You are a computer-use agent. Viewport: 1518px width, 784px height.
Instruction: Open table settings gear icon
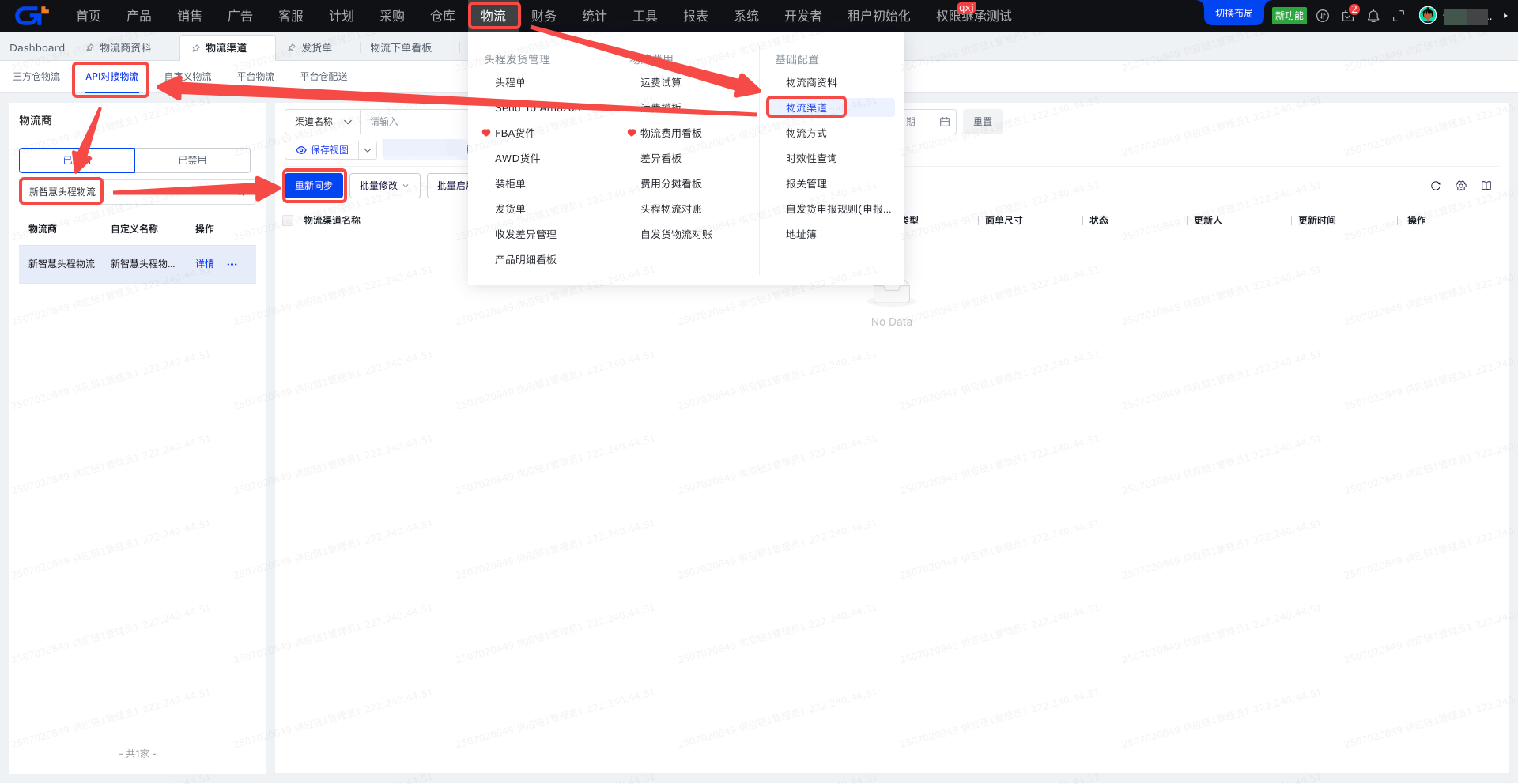[x=1461, y=186]
